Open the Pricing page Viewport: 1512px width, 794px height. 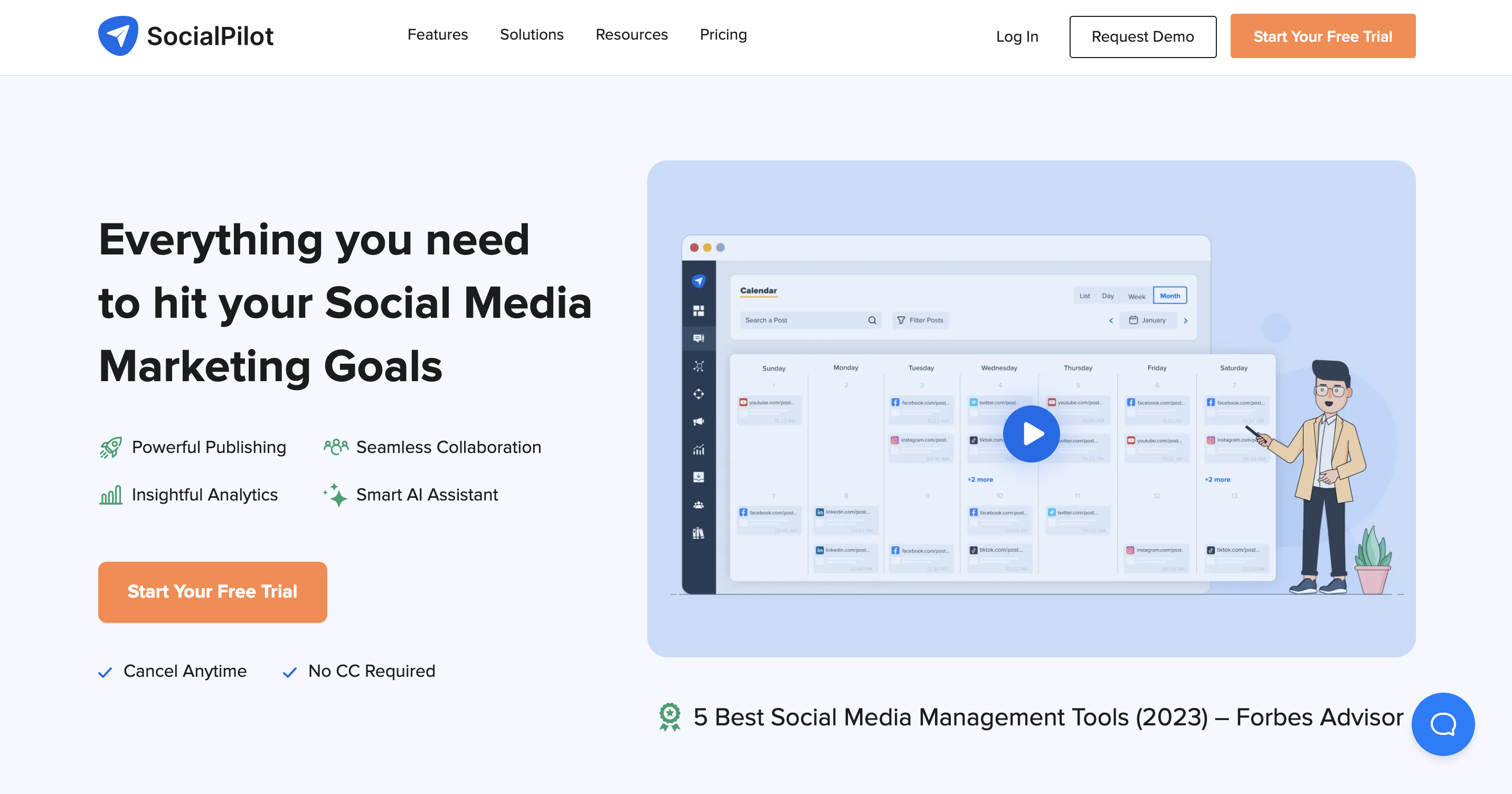click(723, 35)
